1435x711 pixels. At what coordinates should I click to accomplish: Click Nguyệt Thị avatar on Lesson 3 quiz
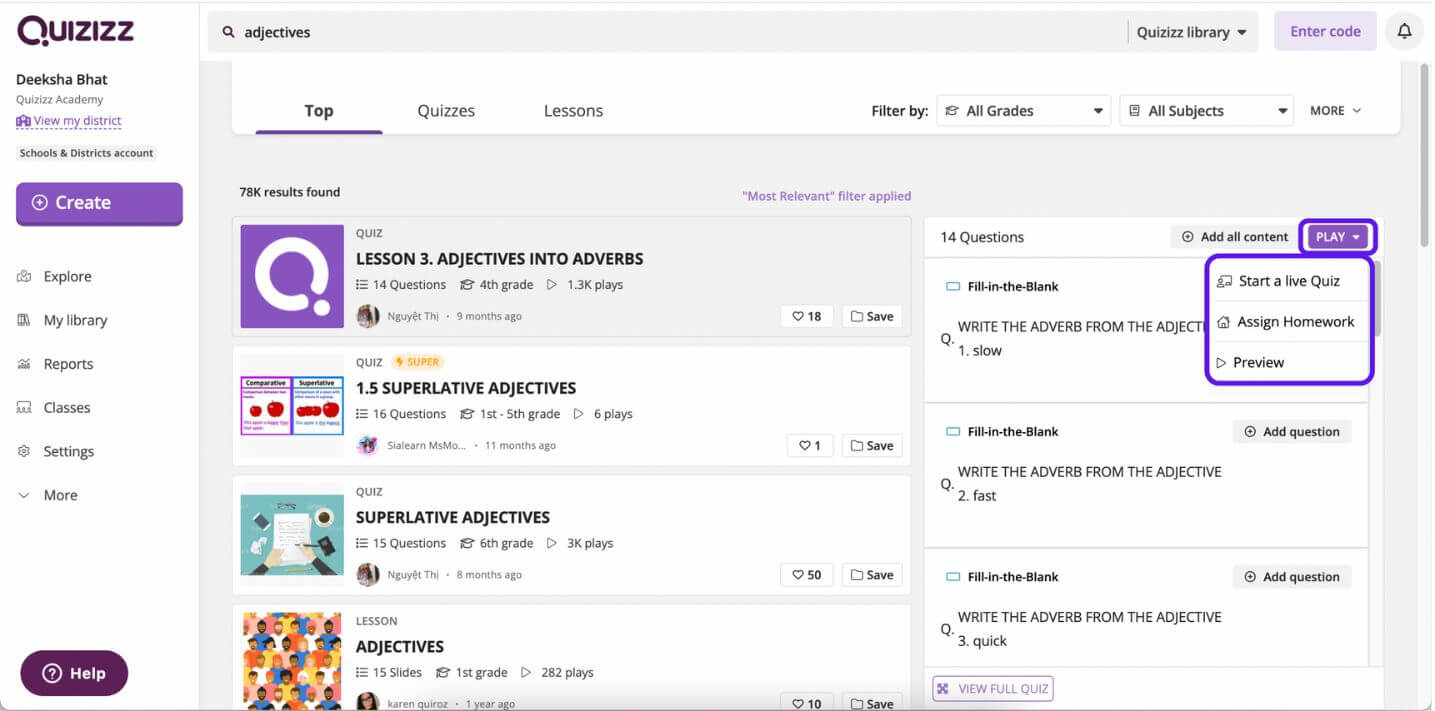click(368, 316)
